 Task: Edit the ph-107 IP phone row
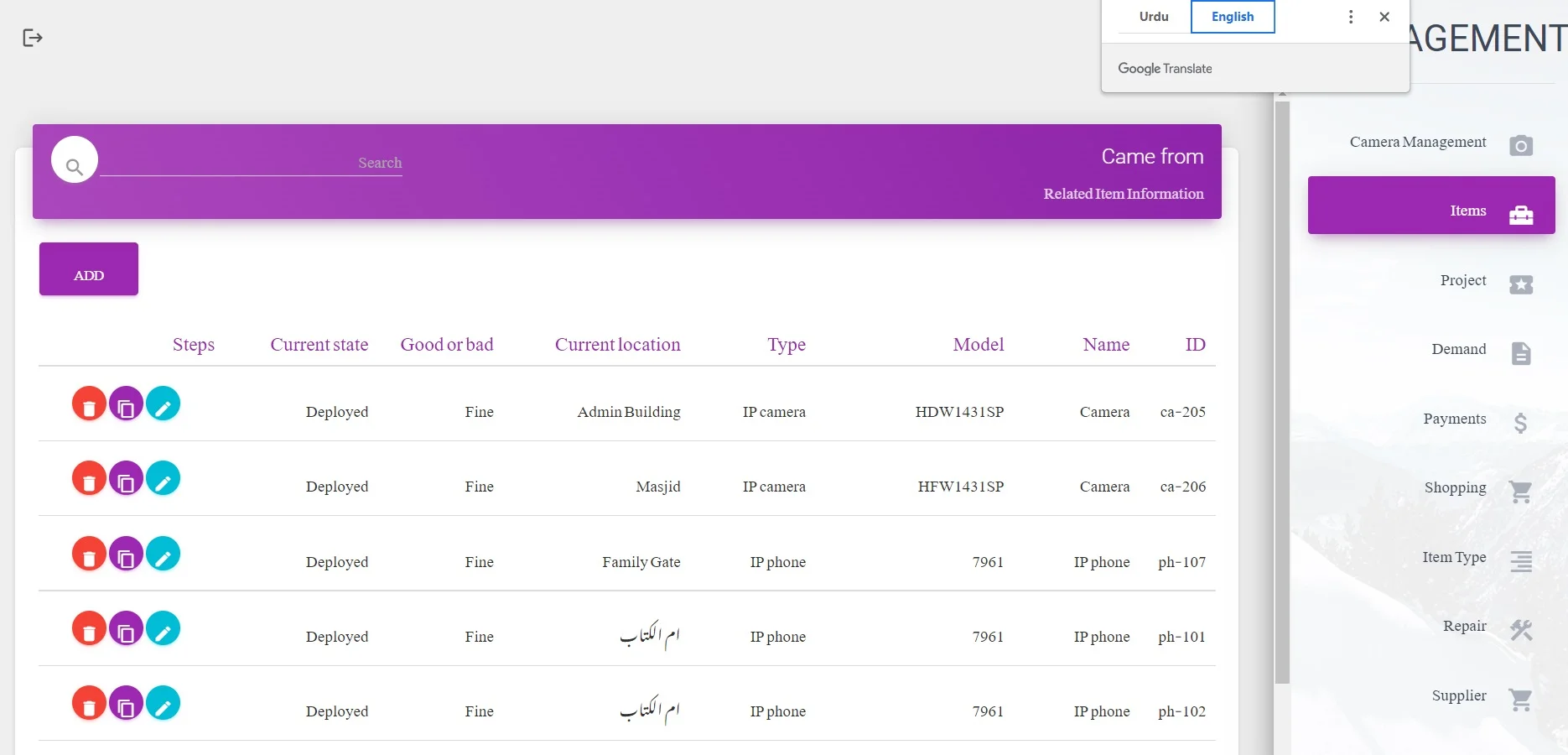[x=163, y=555]
